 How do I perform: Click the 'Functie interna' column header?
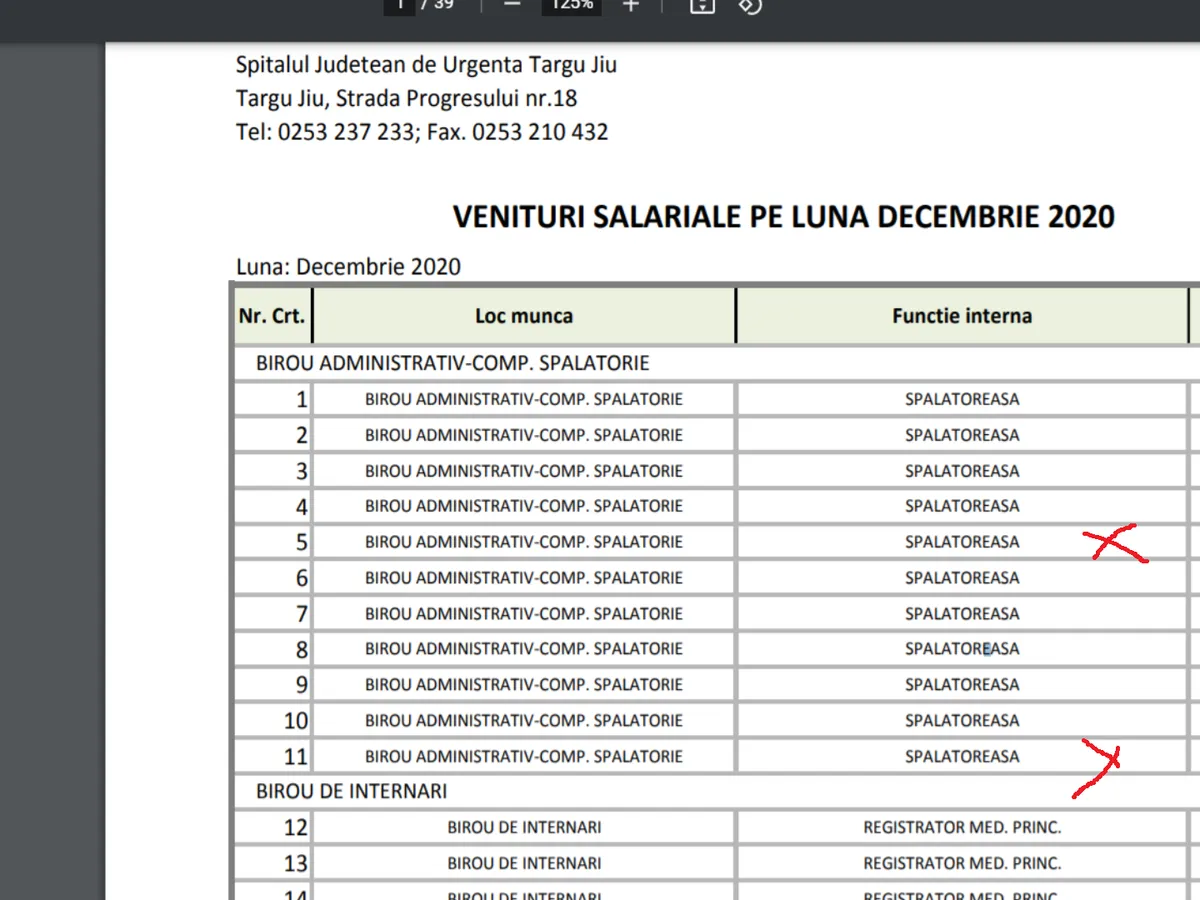[961, 316]
